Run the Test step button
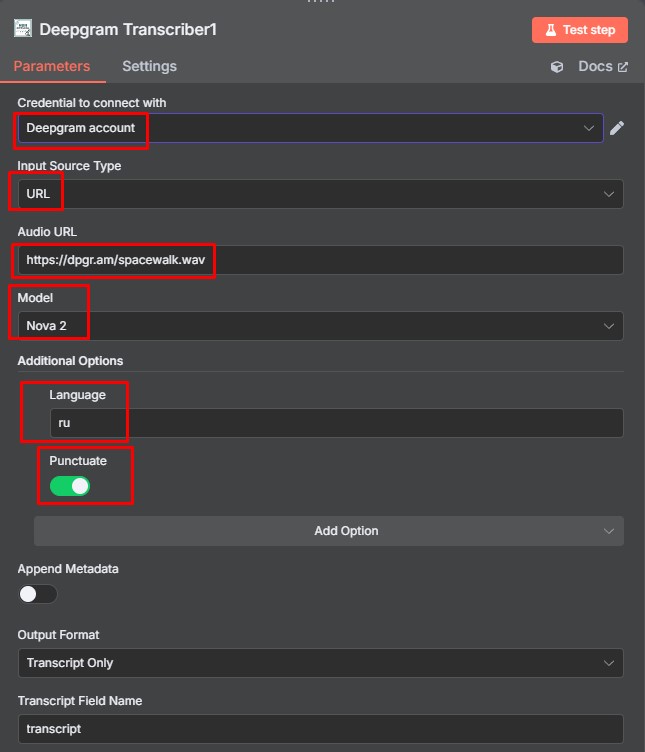Image resolution: width=645 pixels, height=752 pixels. click(580, 30)
